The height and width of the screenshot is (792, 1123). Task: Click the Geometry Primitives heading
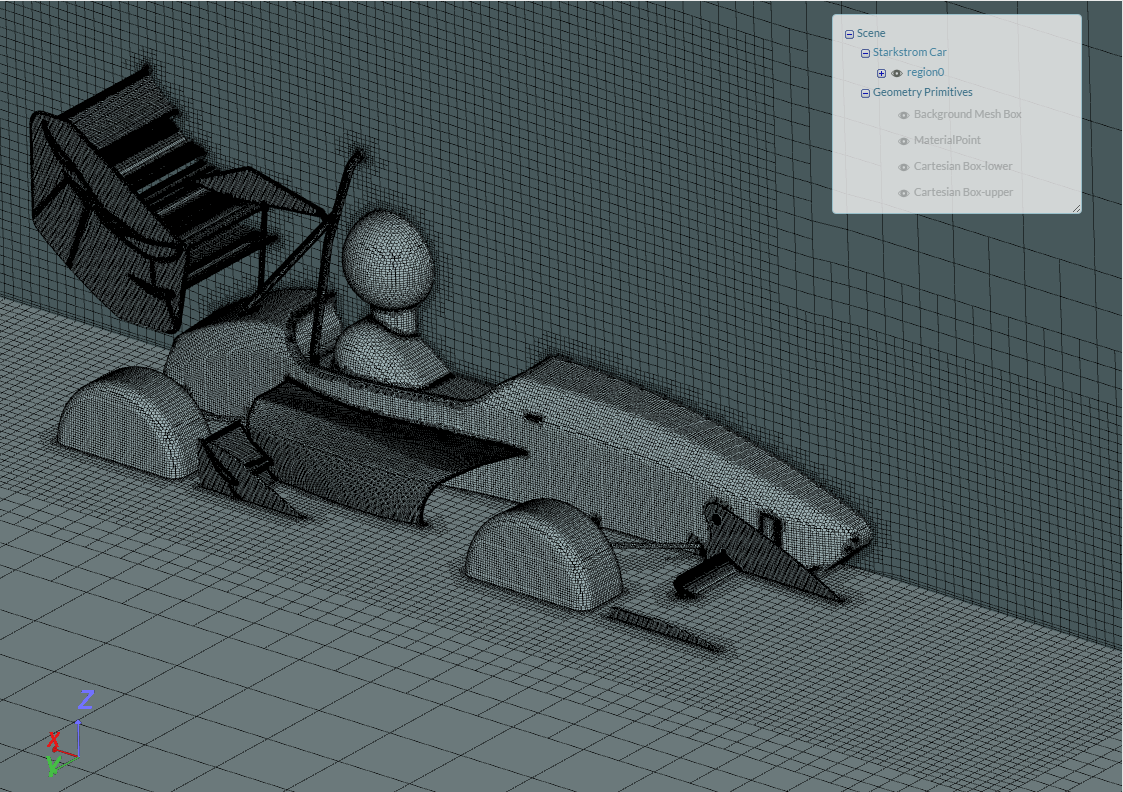click(923, 92)
